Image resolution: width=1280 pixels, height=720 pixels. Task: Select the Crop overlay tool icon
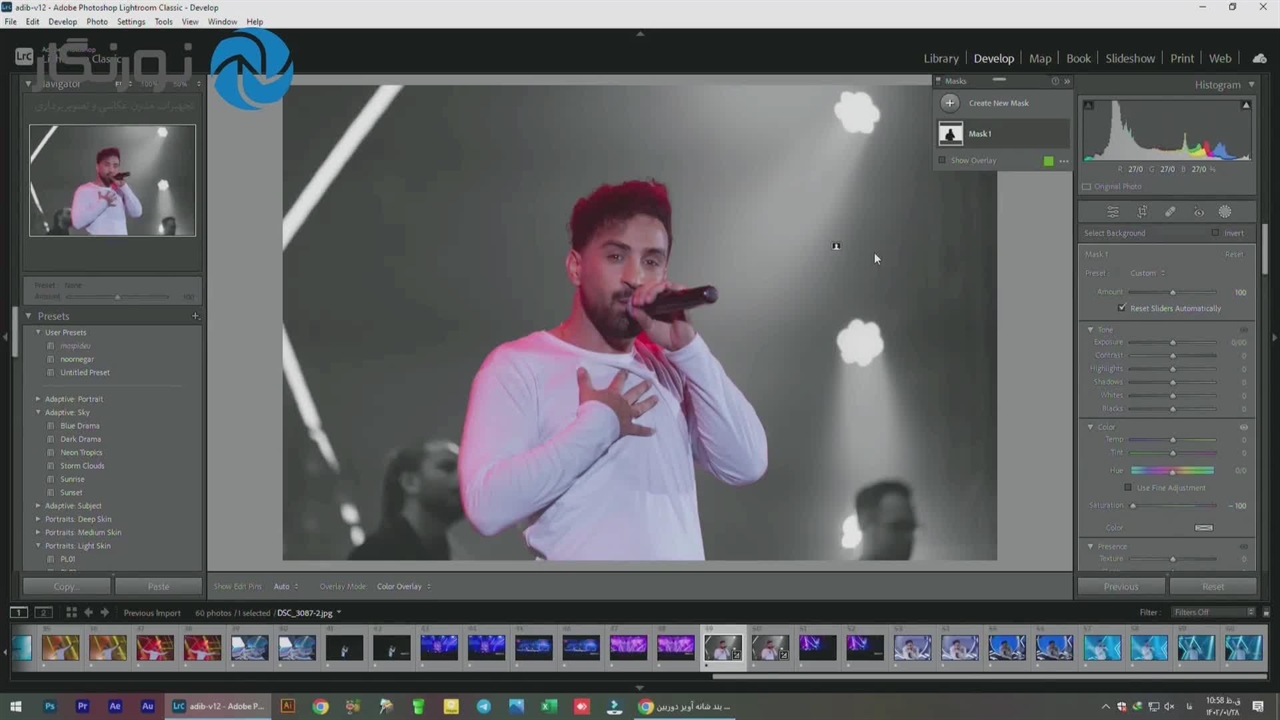pos(1142,212)
